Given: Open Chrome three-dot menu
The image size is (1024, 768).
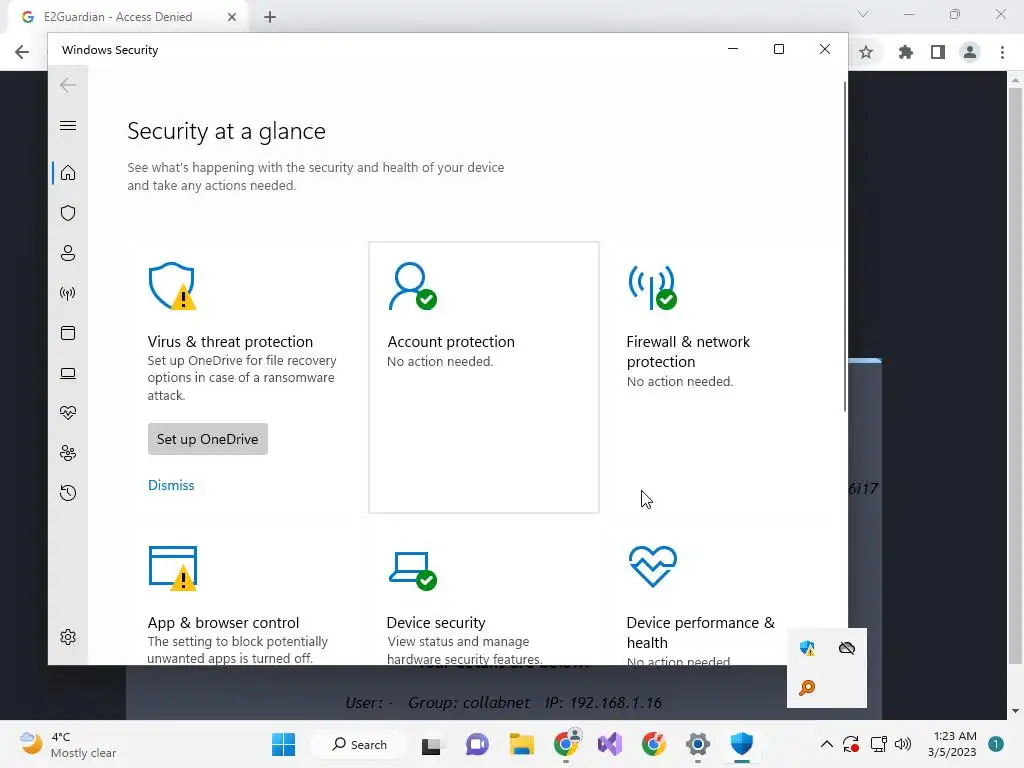Looking at the screenshot, I should pyautogui.click(x=1002, y=52).
